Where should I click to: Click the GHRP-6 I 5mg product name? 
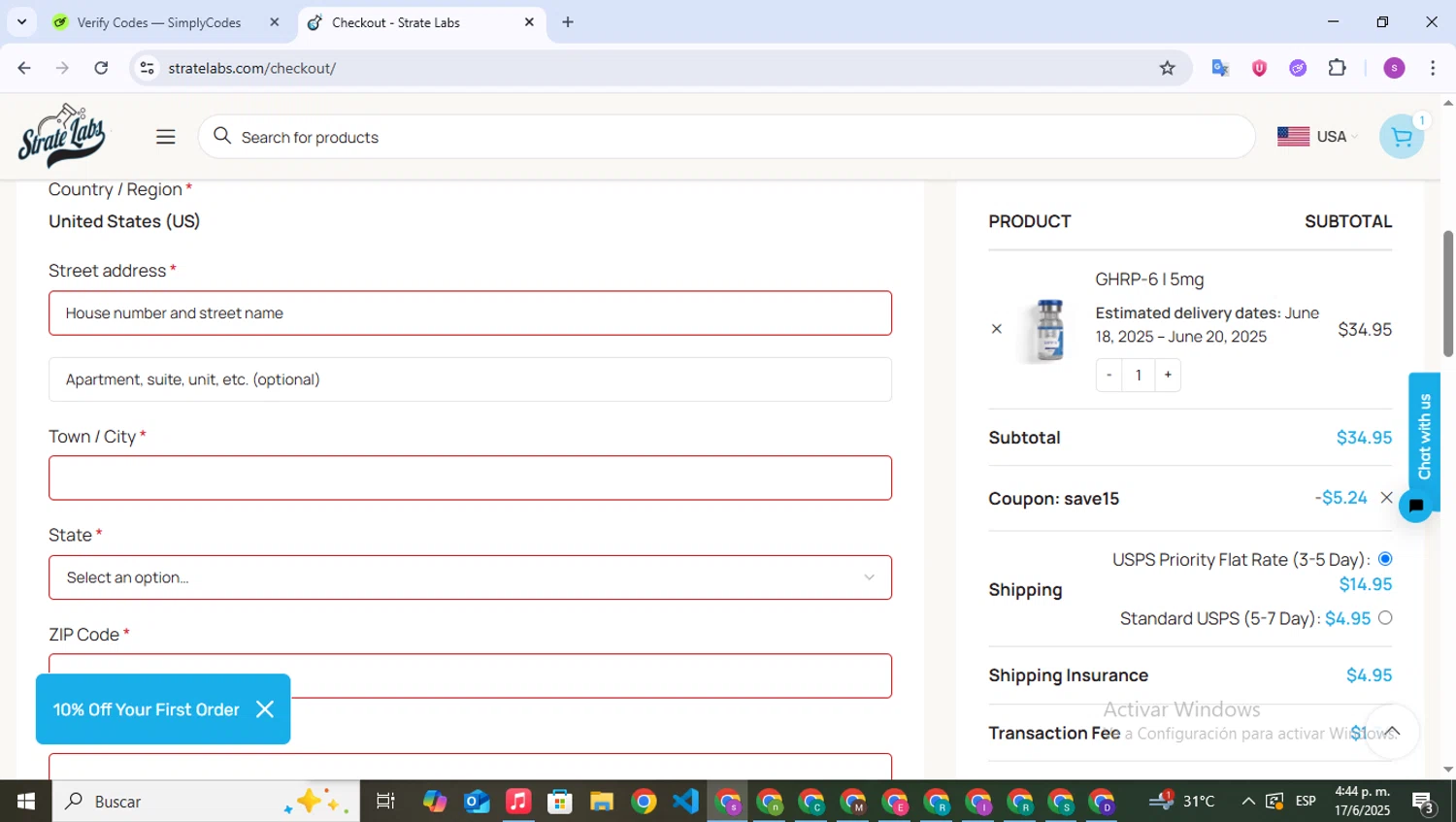pyautogui.click(x=1149, y=279)
